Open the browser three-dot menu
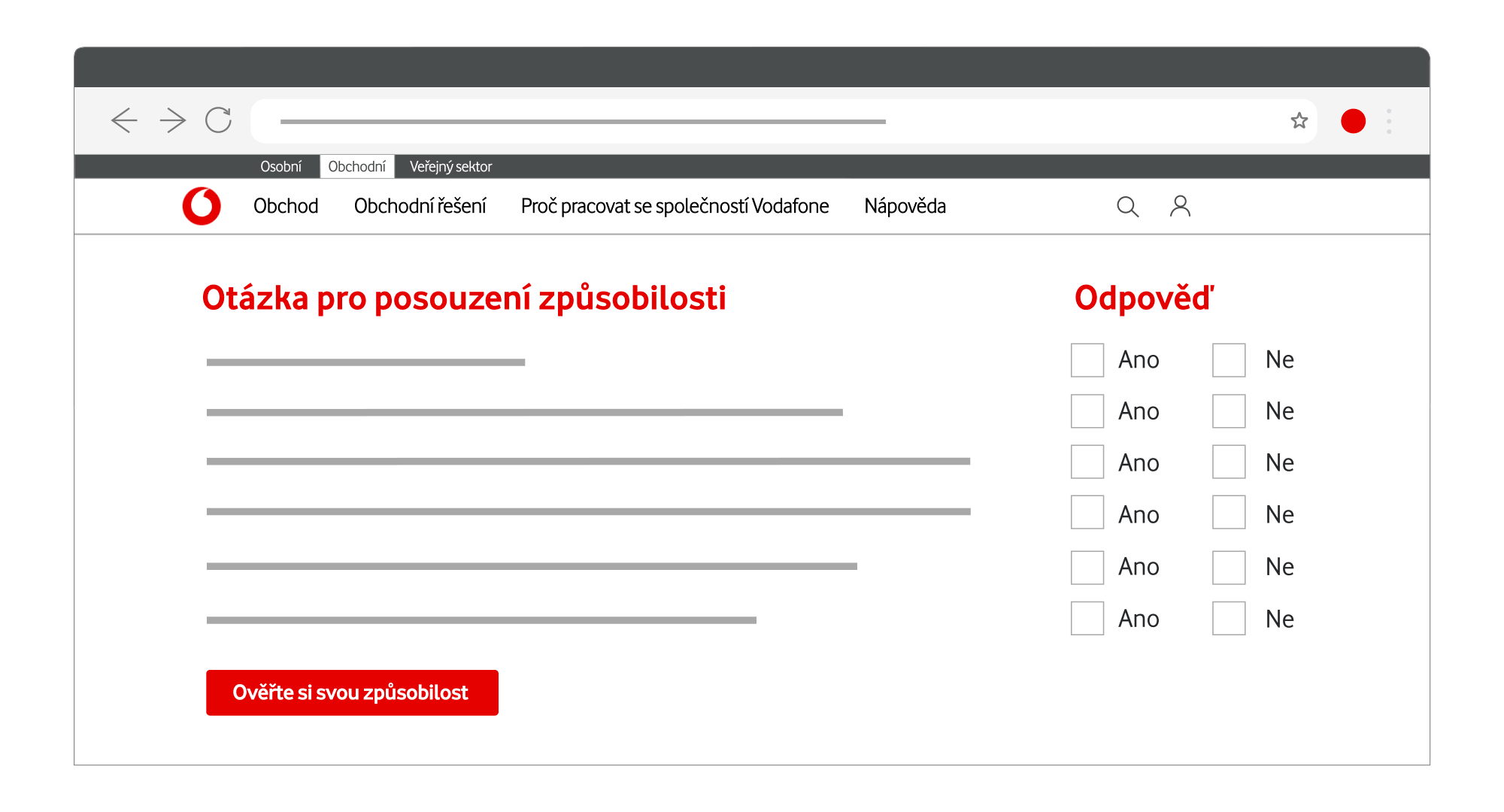Viewport: 1504px width, 812px height. (1389, 121)
